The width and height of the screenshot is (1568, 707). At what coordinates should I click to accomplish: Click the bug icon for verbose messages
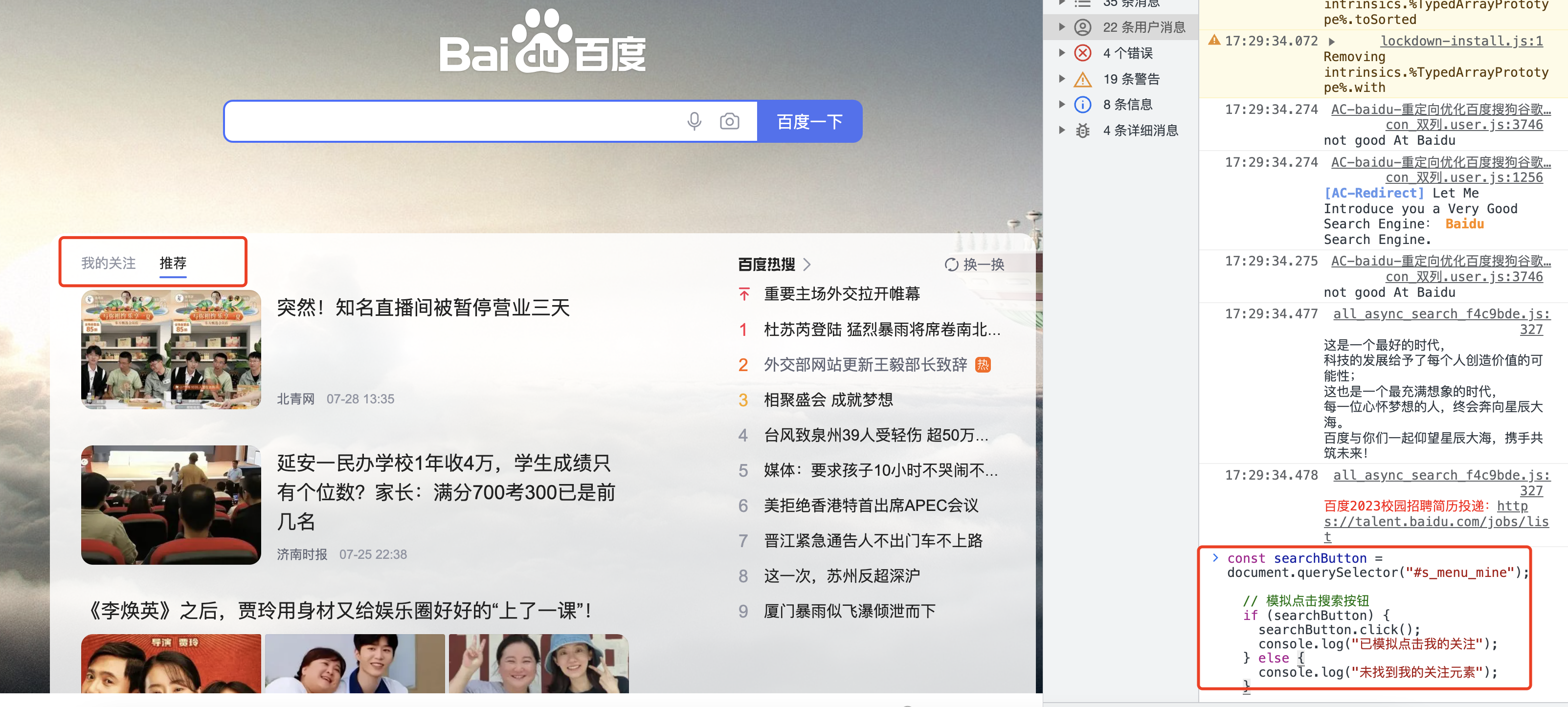click(x=1082, y=130)
